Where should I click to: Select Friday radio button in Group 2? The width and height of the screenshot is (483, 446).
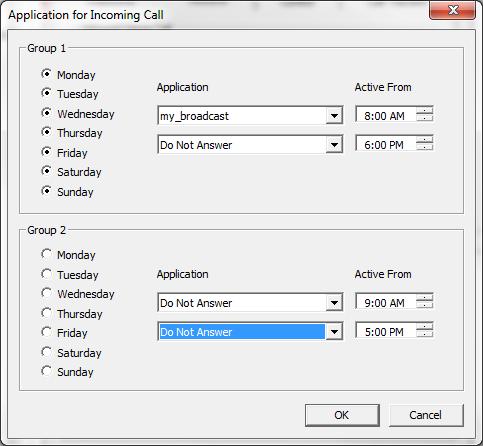pos(47,332)
